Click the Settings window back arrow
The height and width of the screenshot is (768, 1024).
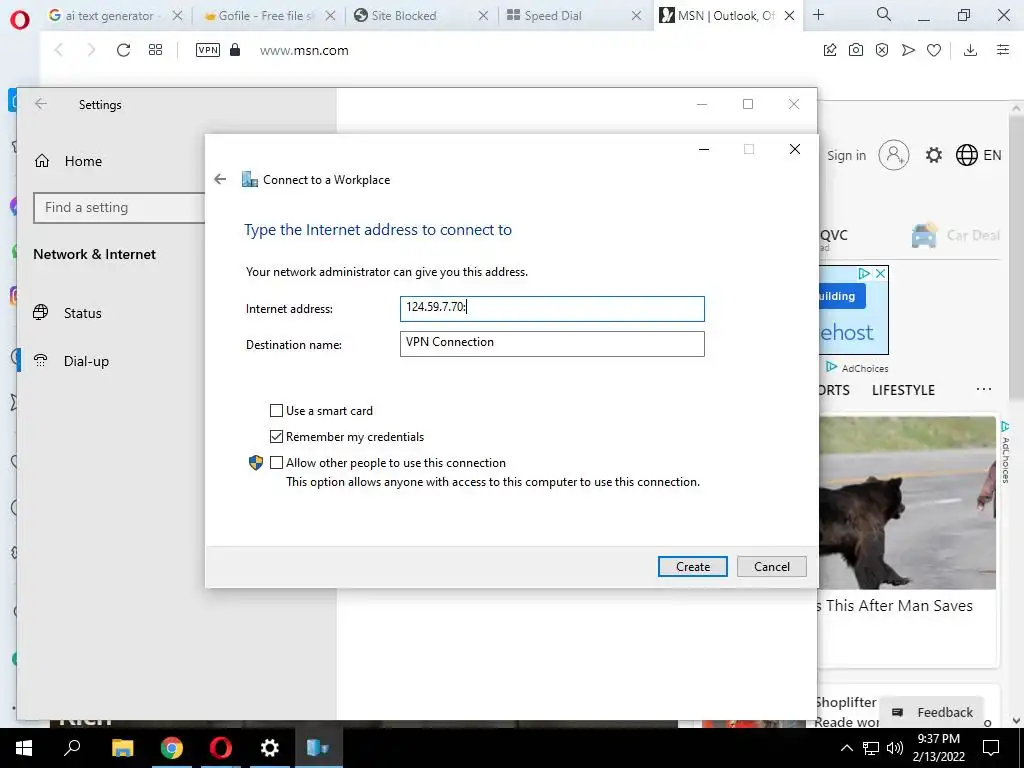click(41, 104)
